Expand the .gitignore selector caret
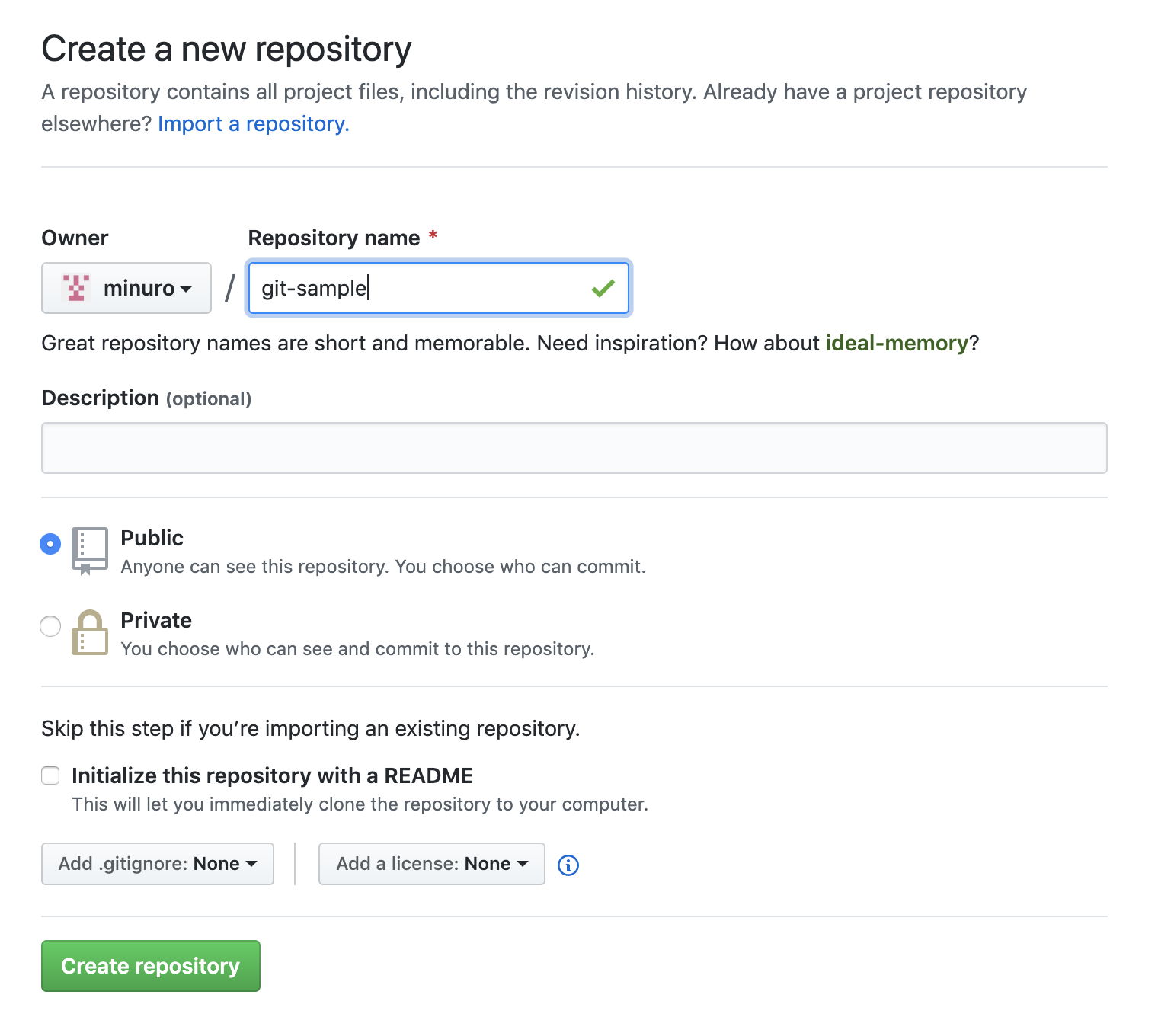 tap(251, 864)
